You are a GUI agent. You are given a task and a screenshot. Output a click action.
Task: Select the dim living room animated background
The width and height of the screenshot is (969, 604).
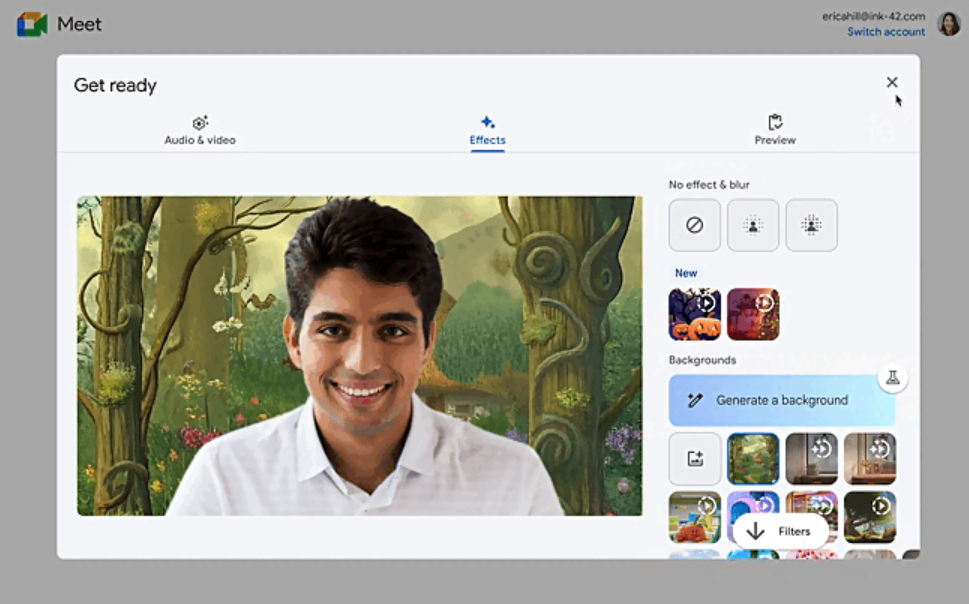(x=811, y=459)
